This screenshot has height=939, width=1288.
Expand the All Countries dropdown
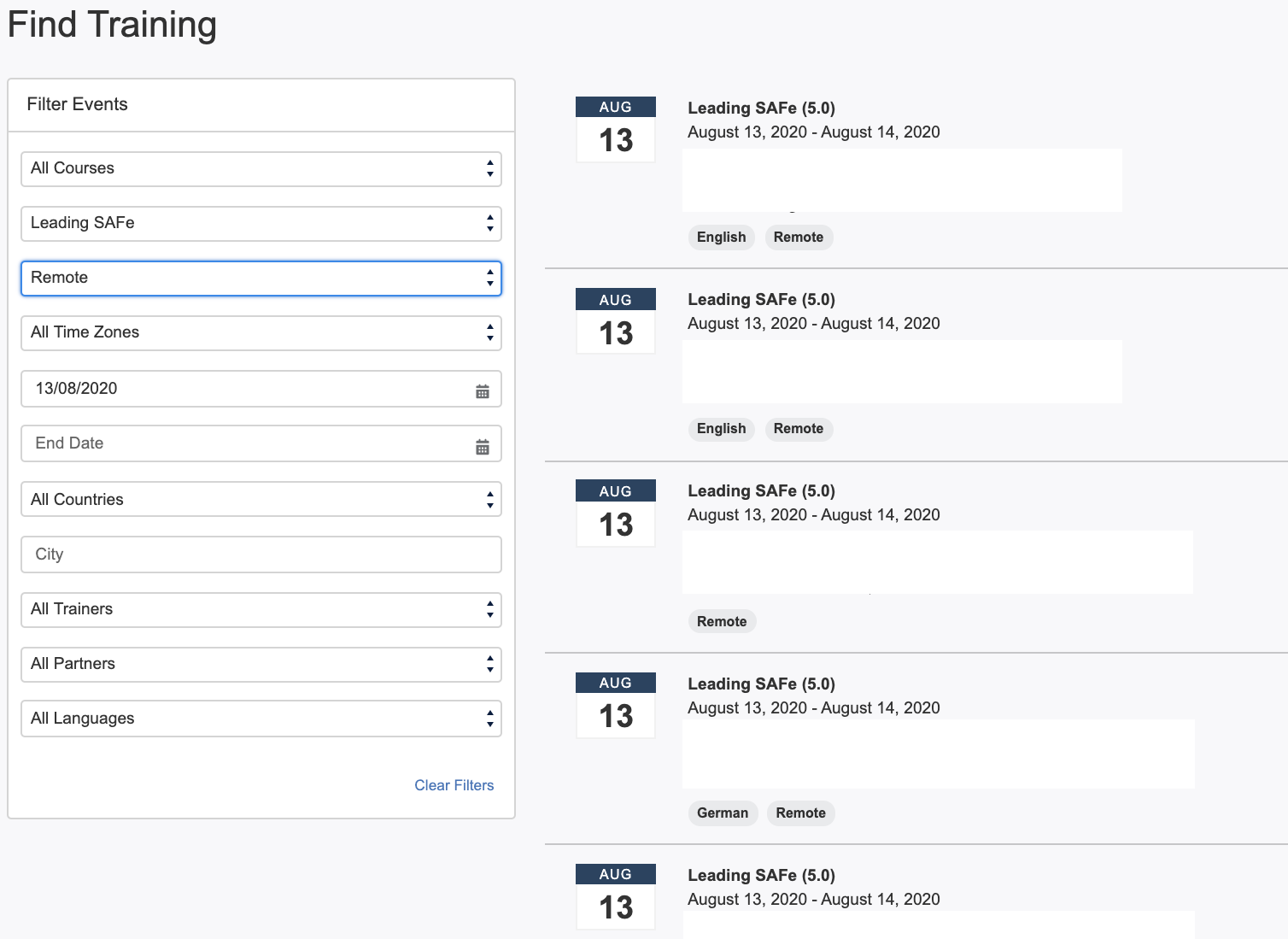click(x=261, y=500)
